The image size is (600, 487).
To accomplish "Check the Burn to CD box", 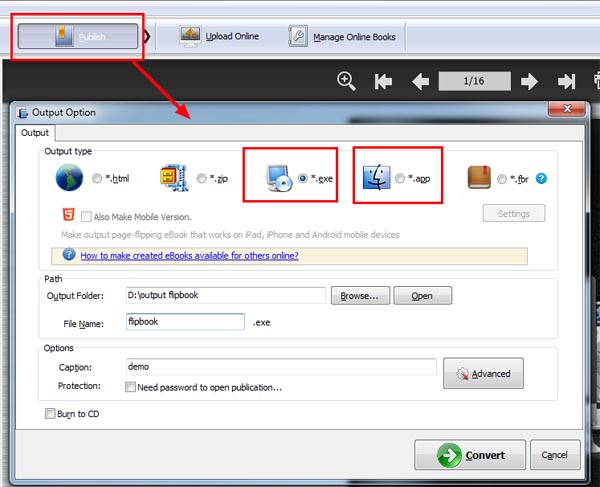I will [50, 414].
